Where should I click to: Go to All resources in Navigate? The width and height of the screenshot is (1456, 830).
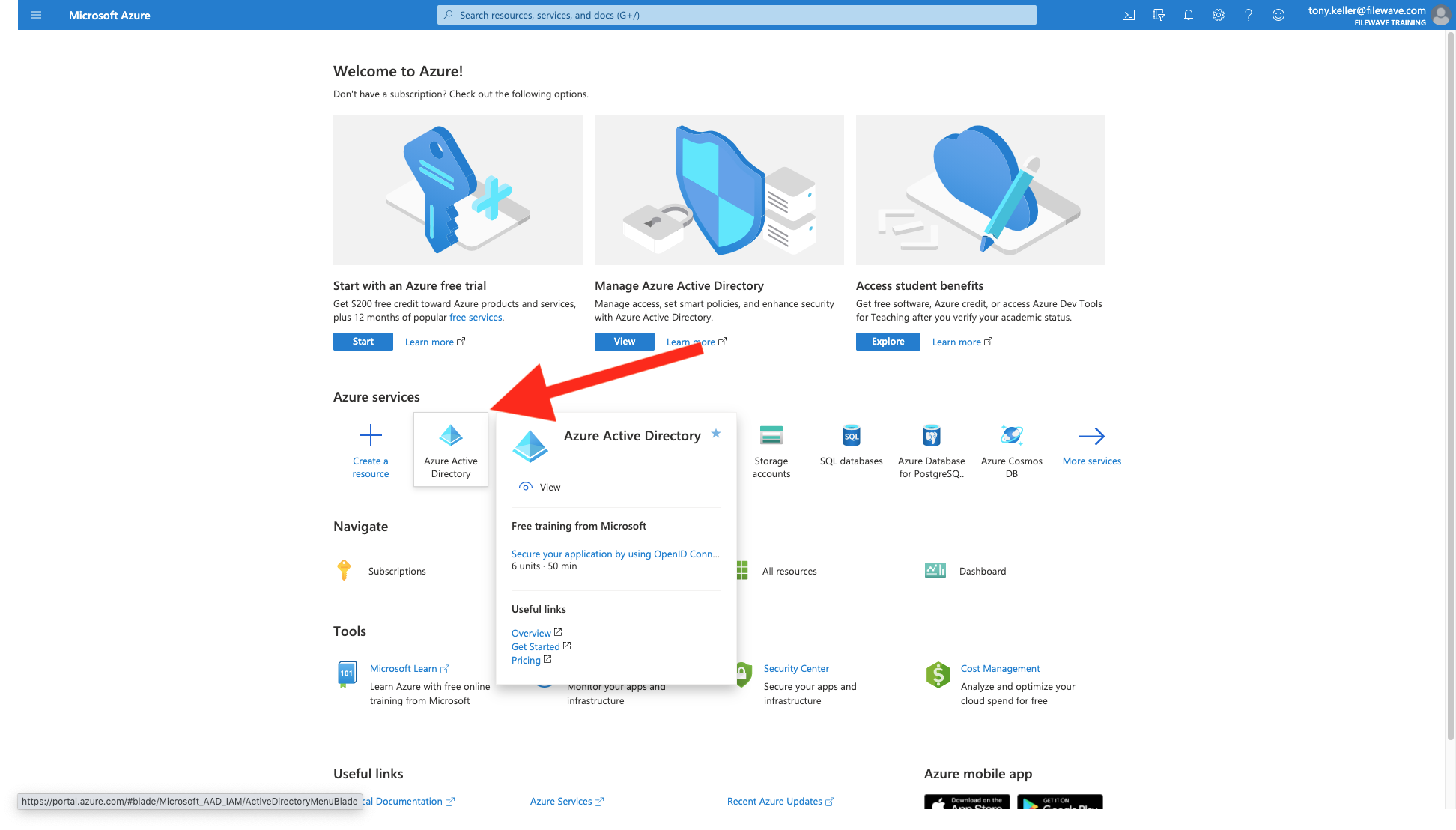(x=789, y=572)
